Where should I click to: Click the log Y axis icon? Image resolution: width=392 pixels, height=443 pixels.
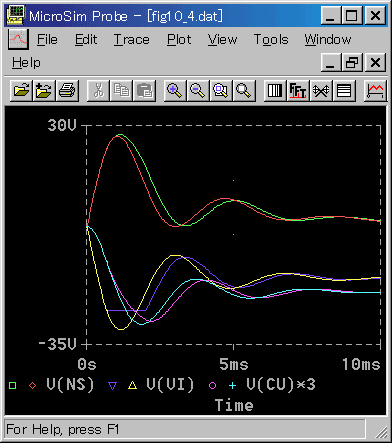(x=344, y=90)
